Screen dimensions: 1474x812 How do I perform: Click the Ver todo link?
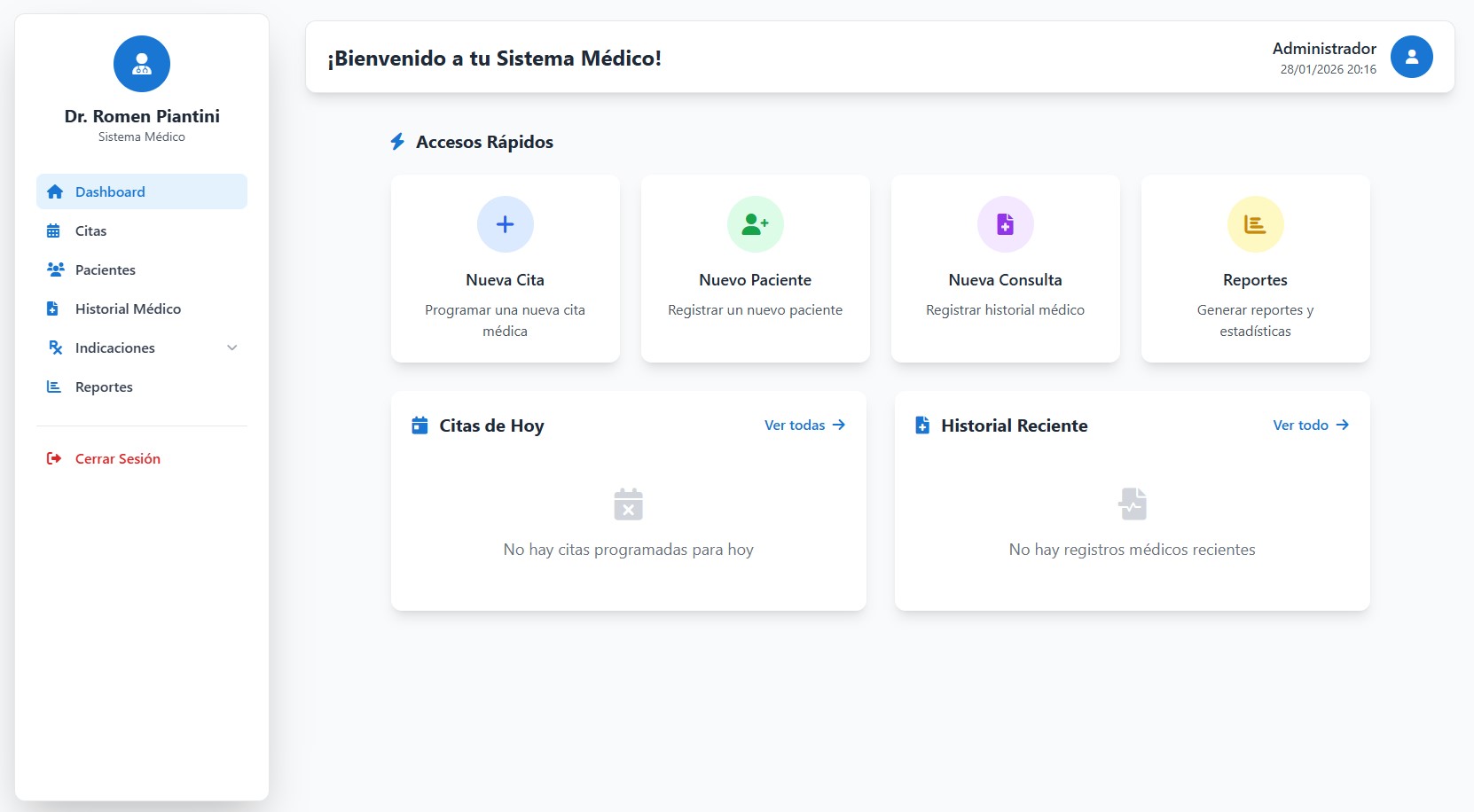(x=1311, y=426)
